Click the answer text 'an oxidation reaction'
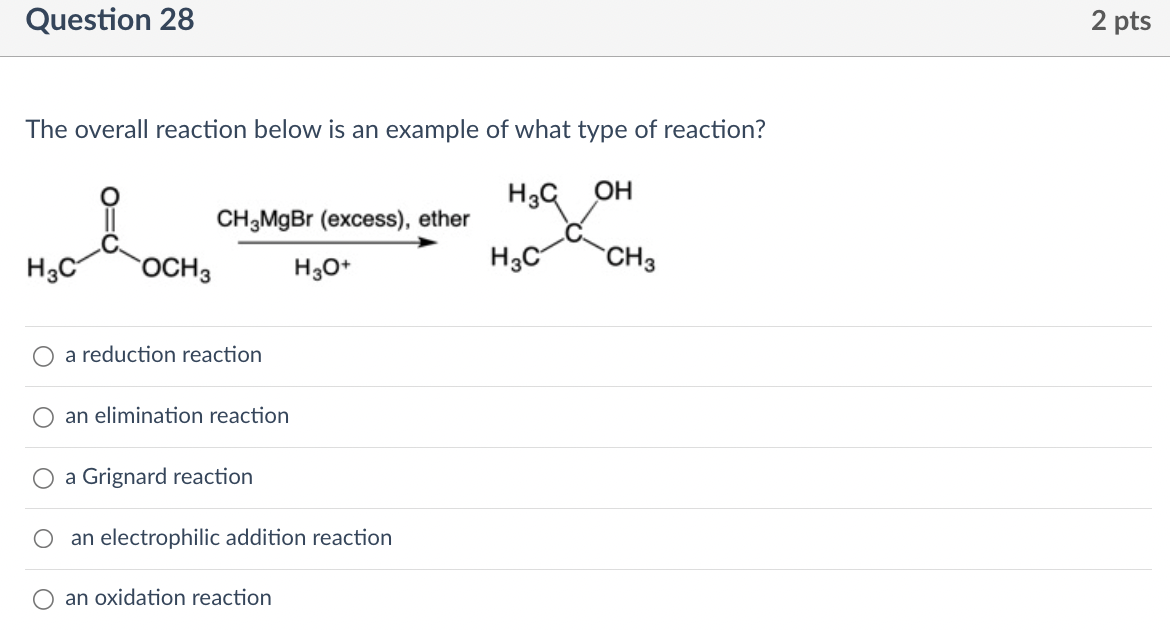The height and width of the screenshot is (630, 1170). point(168,598)
